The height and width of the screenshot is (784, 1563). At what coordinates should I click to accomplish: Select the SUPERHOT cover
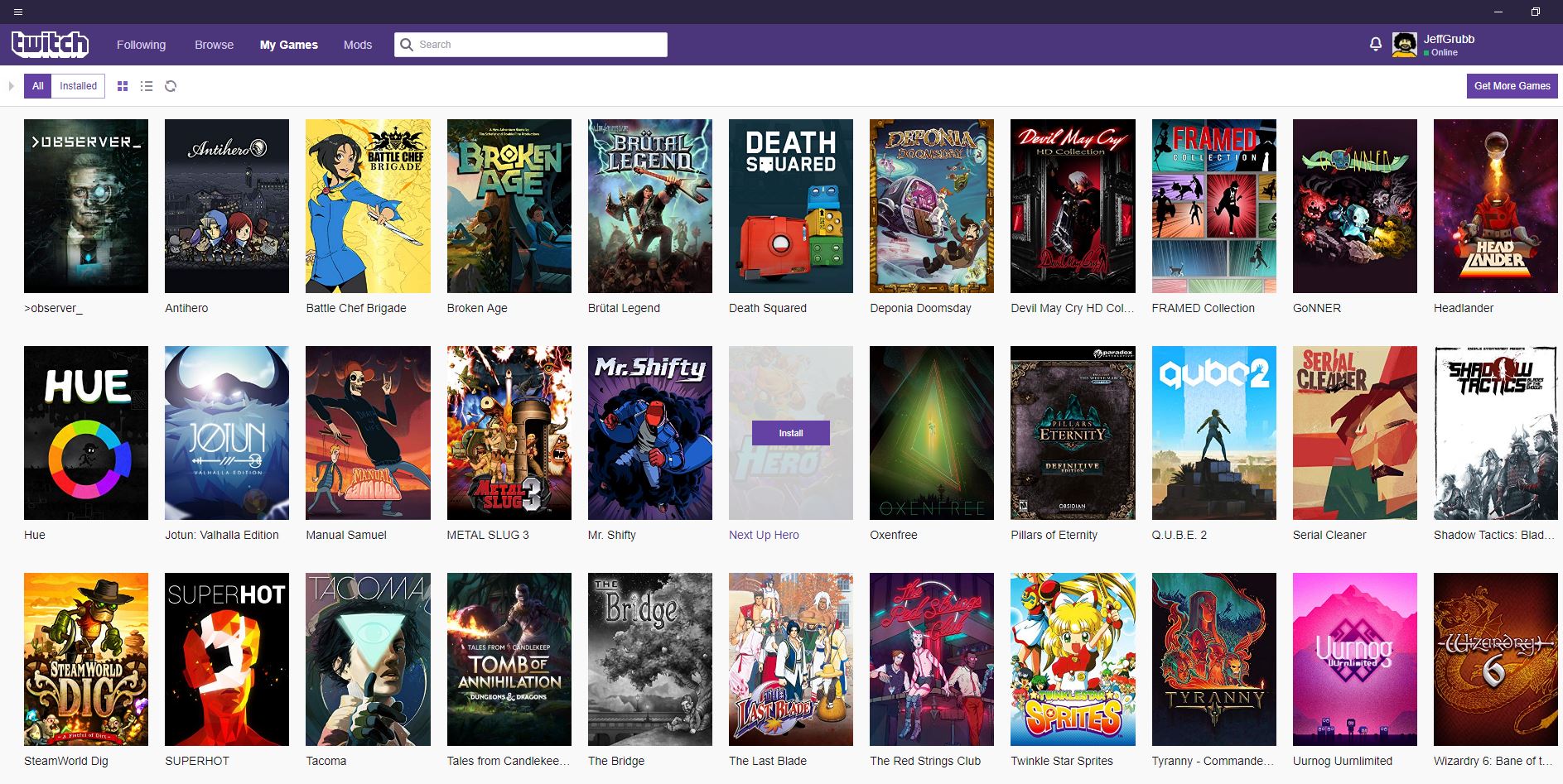tap(227, 660)
